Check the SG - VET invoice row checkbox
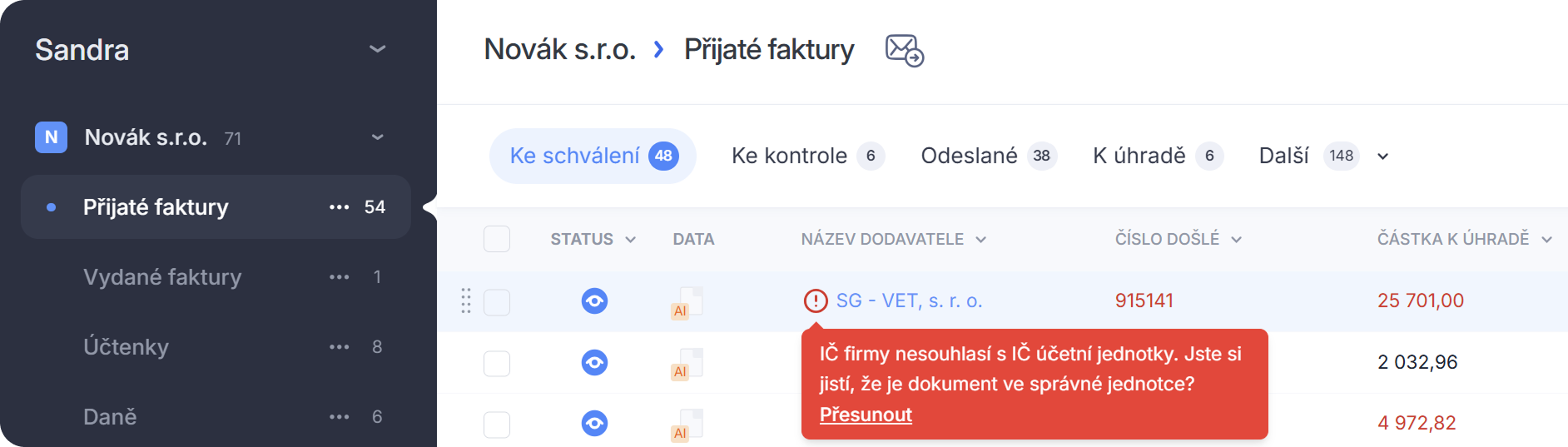The image size is (1568, 447). point(497,301)
